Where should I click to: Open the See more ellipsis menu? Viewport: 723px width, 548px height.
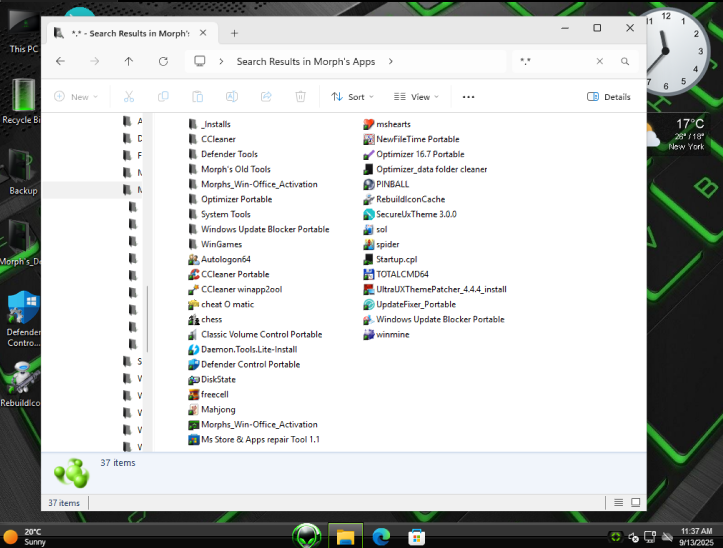468,97
